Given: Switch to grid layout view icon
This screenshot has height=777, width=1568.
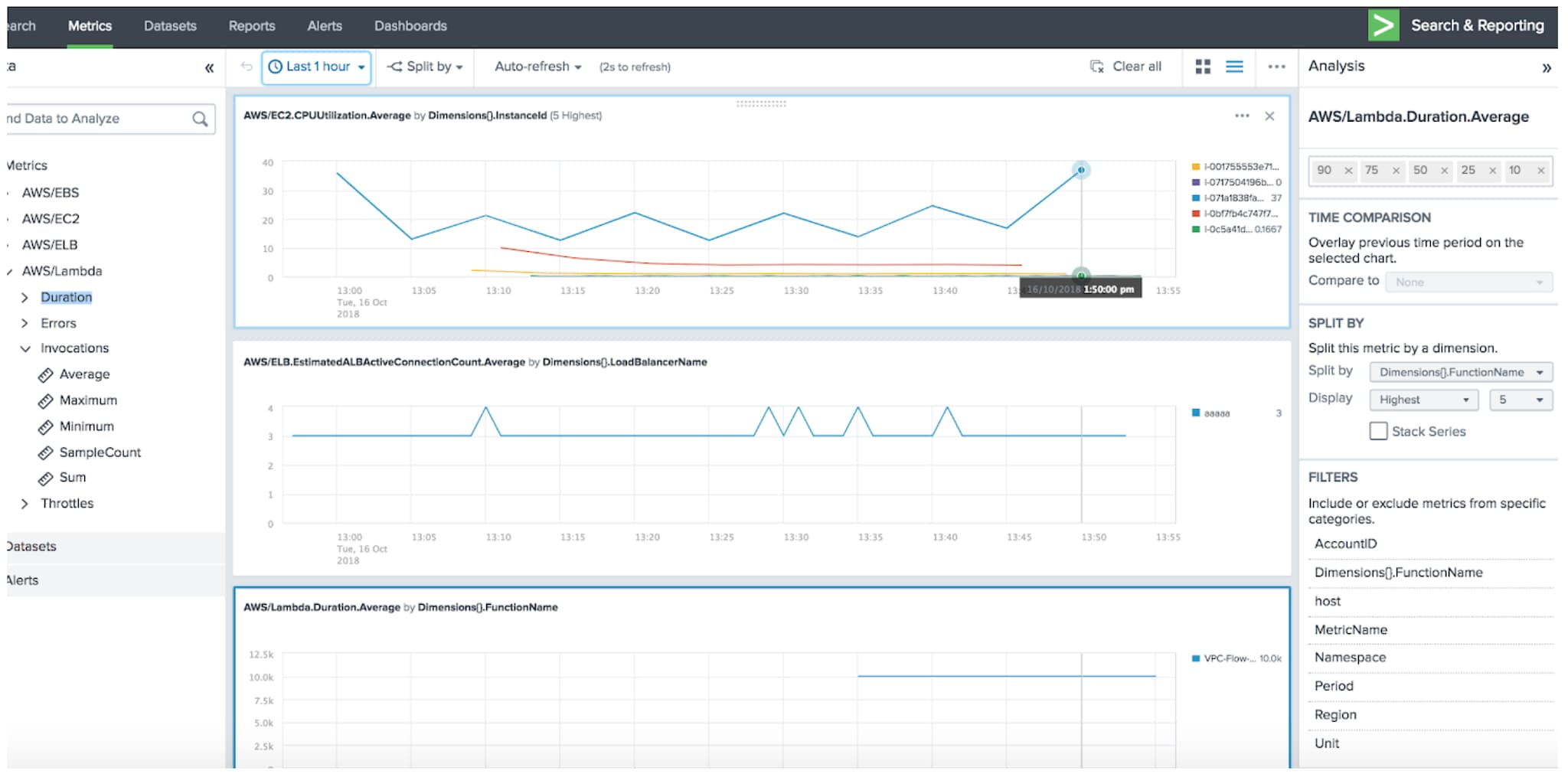Looking at the screenshot, I should [1203, 67].
